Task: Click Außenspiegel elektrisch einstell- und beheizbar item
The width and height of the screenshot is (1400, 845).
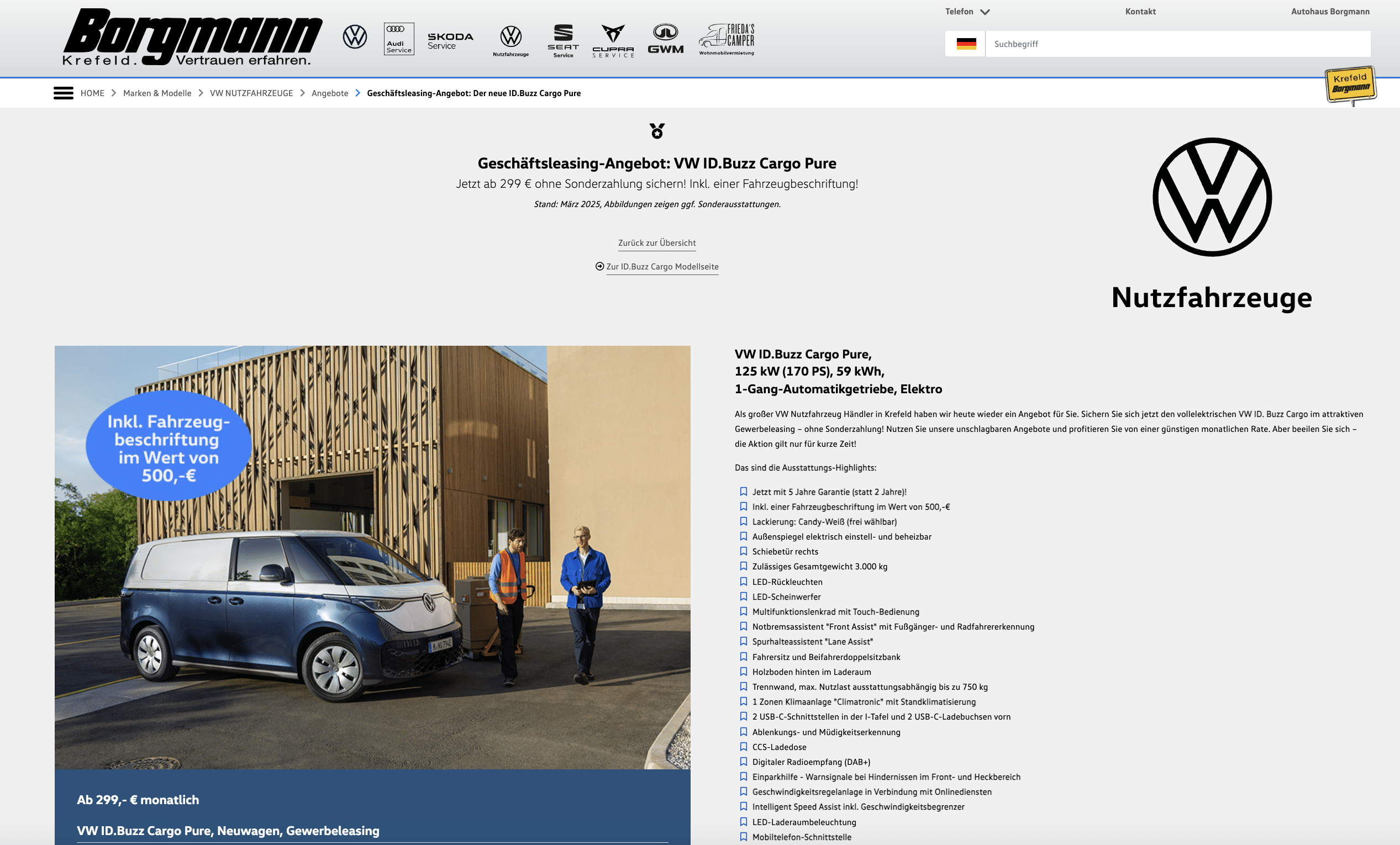Action: (x=841, y=537)
